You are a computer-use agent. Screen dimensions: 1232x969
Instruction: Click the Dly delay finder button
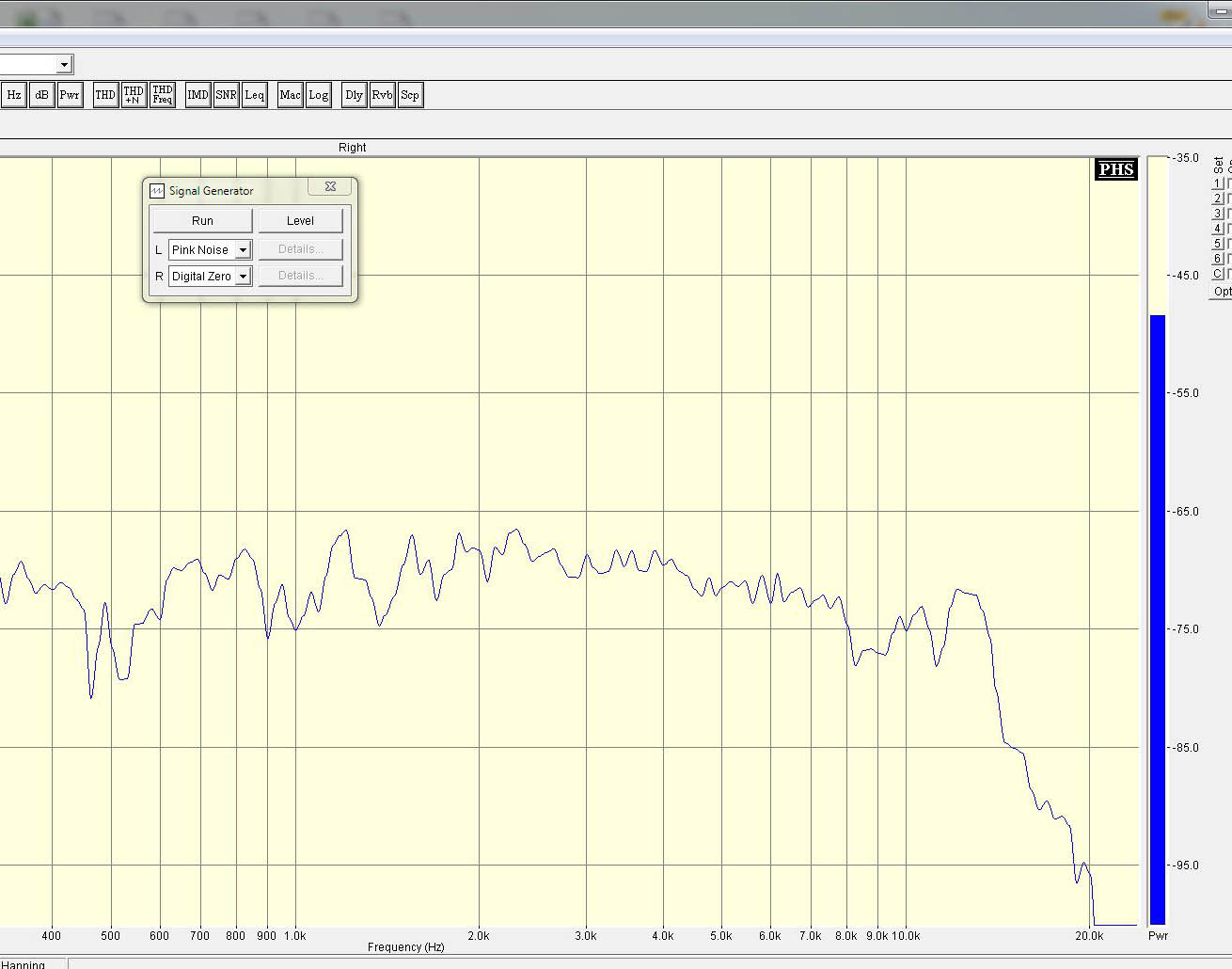[354, 95]
